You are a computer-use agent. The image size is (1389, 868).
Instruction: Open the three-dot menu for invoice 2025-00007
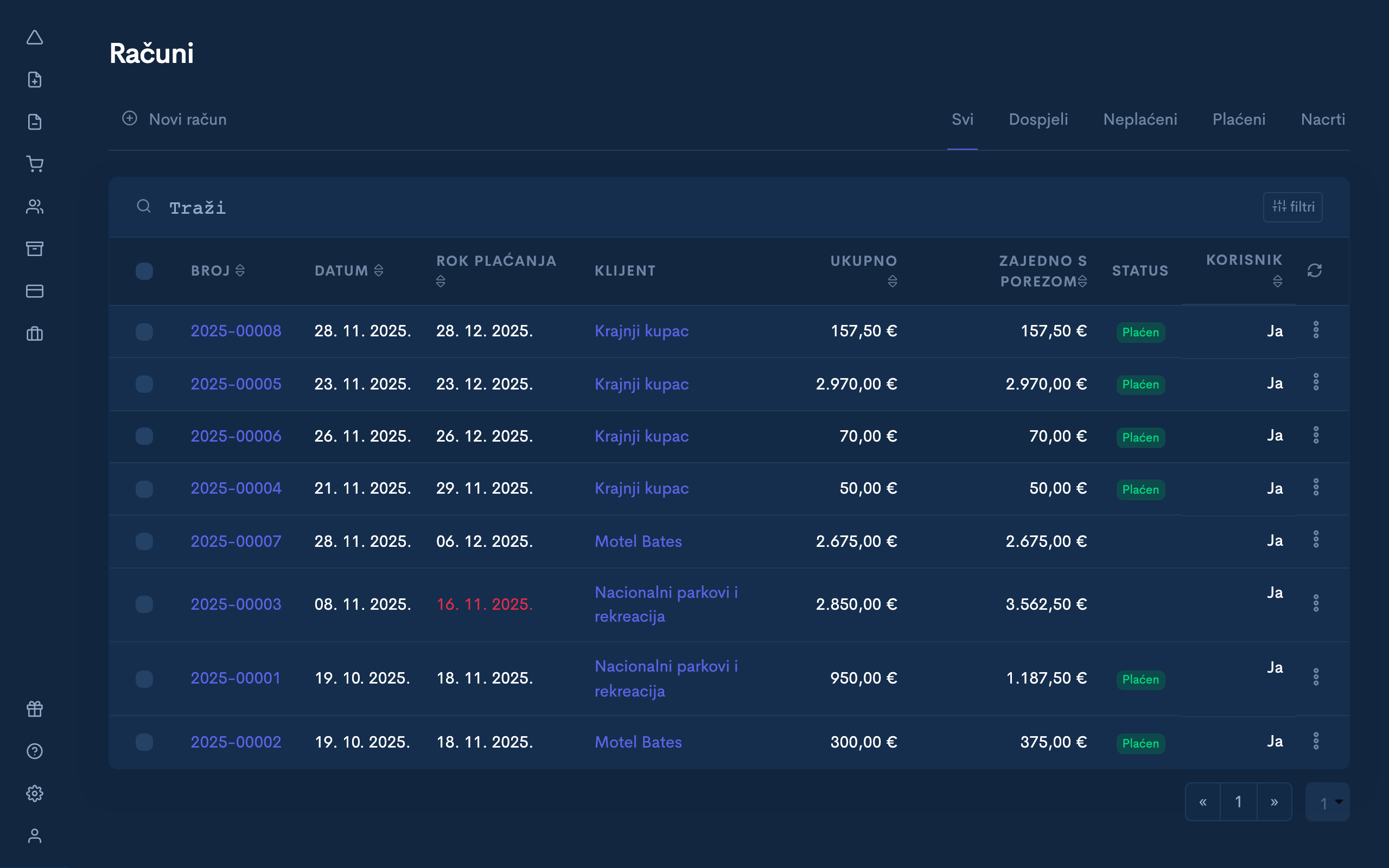1317,540
